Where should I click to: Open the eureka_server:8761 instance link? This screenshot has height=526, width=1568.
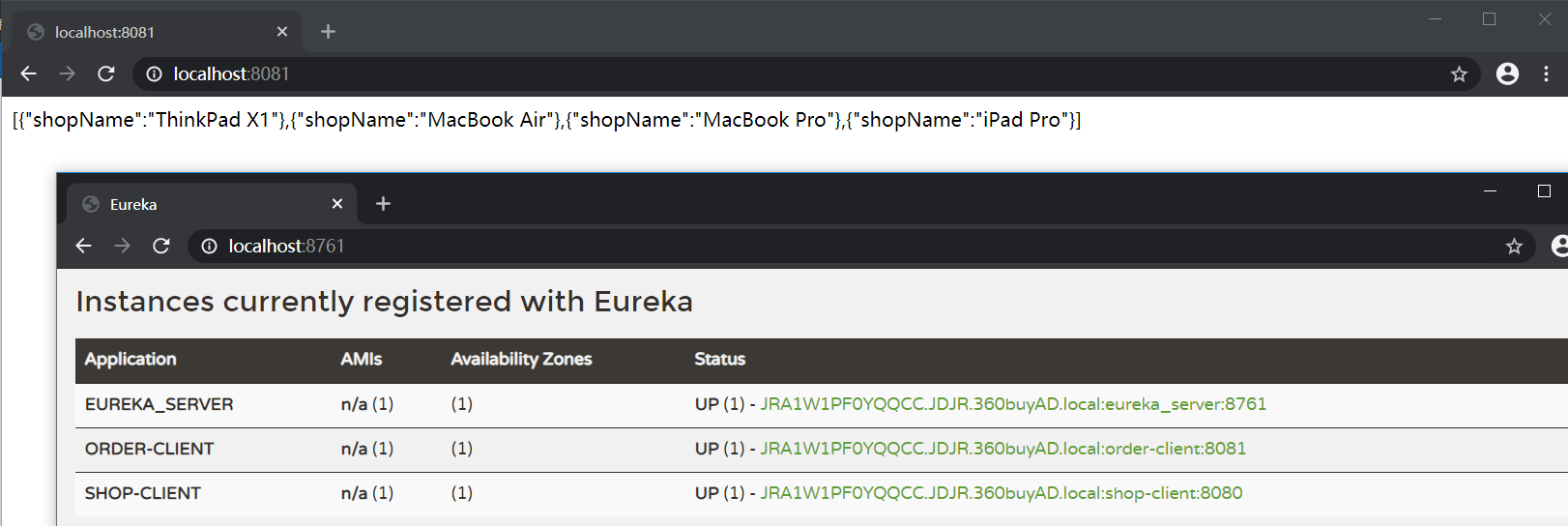click(1012, 404)
